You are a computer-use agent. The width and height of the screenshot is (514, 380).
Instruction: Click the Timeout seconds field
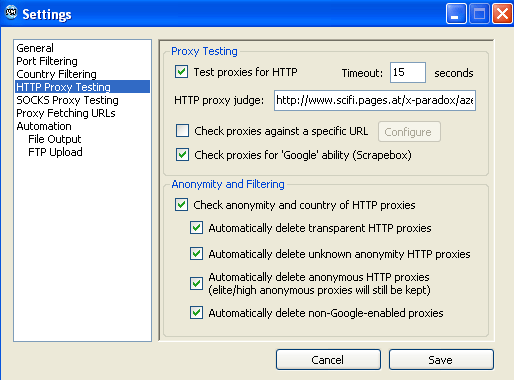pyautogui.click(x=408, y=72)
